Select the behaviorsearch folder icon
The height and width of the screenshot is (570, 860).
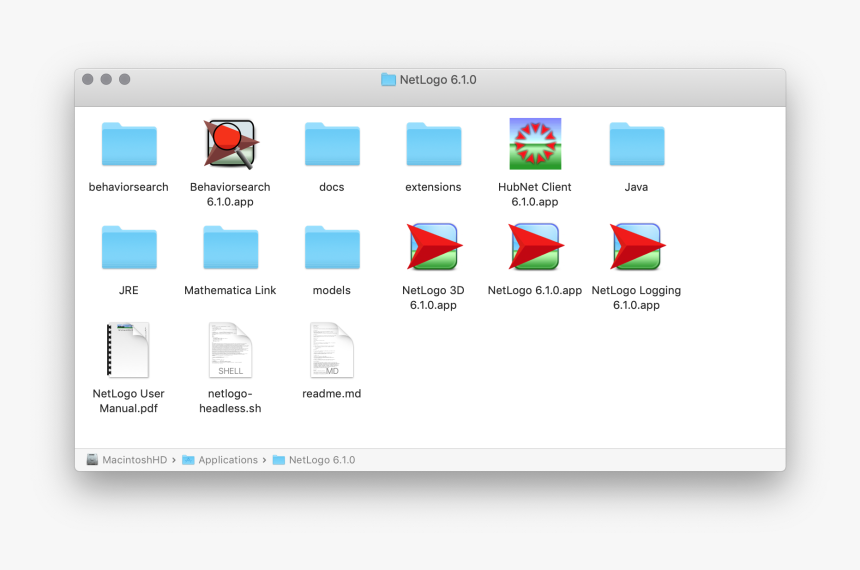coord(129,144)
